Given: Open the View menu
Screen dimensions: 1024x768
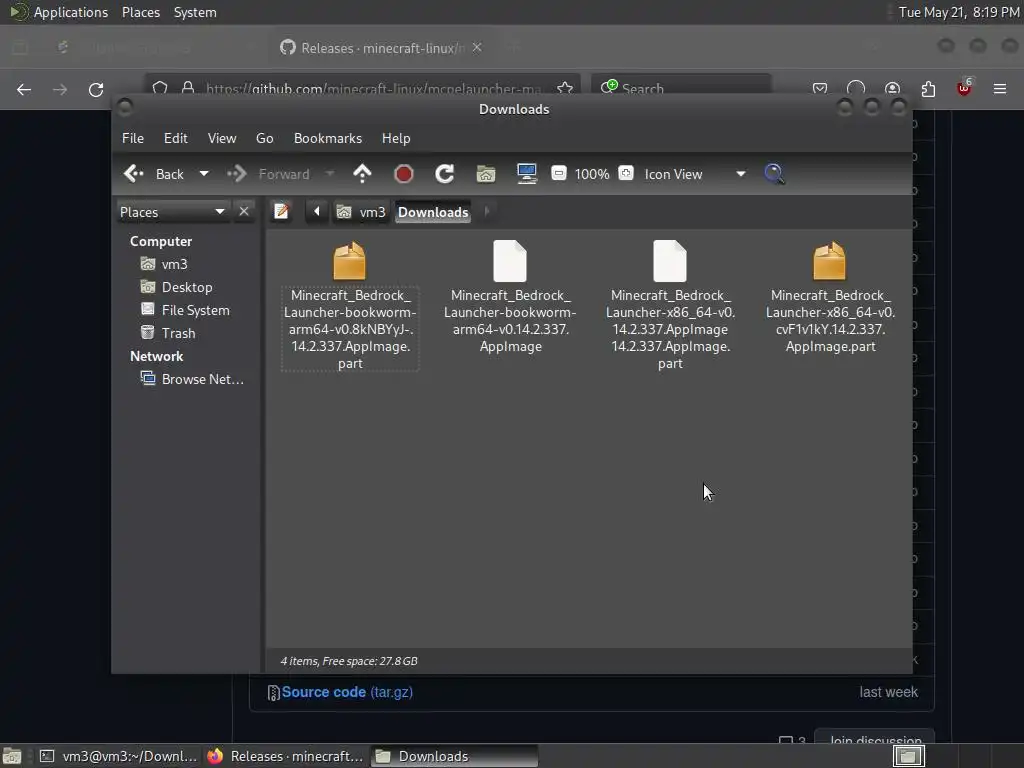Looking at the screenshot, I should [222, 138].
